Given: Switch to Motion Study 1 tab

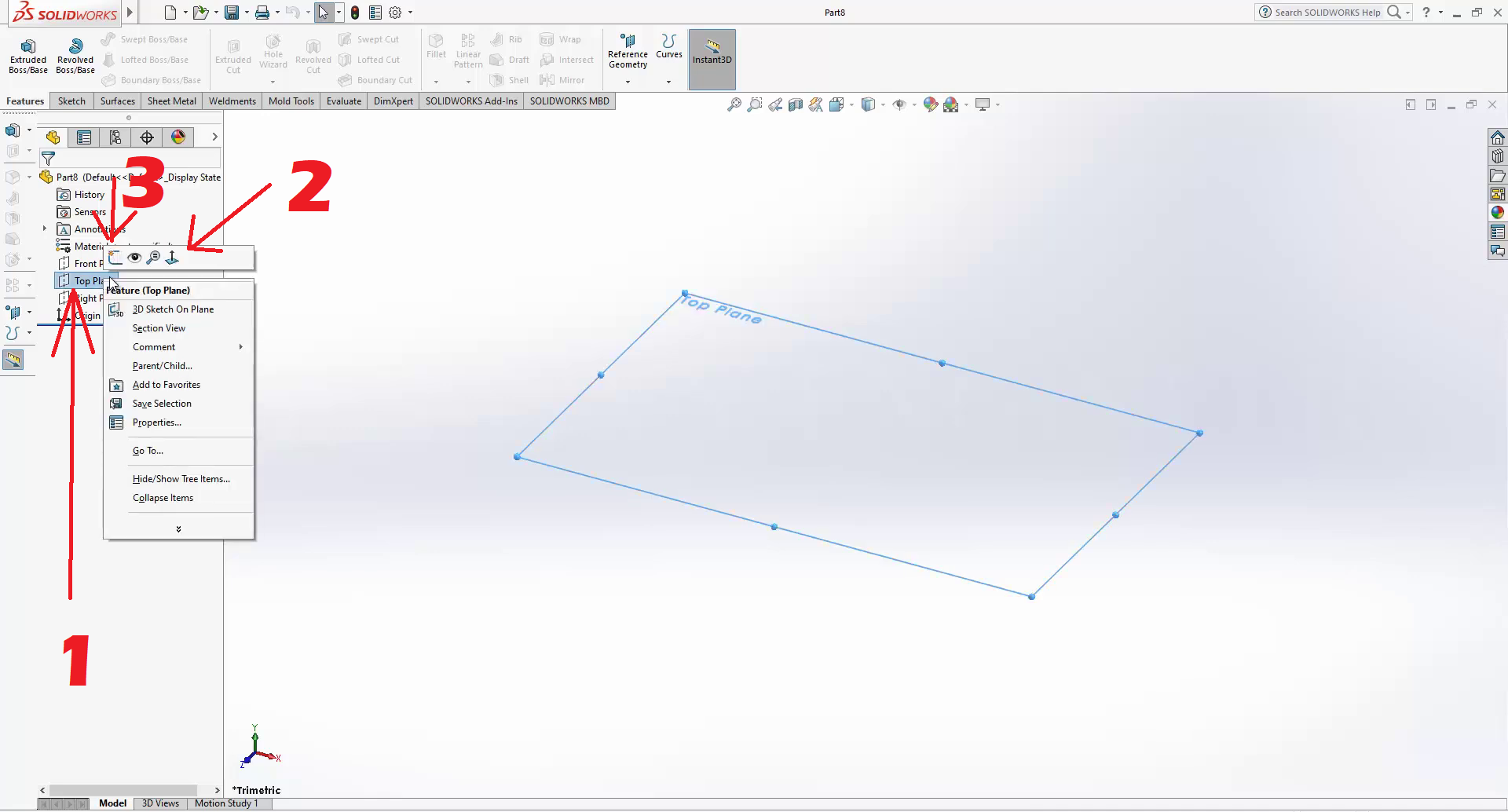Looking at the screenshot, I should (x=226, y=803).
